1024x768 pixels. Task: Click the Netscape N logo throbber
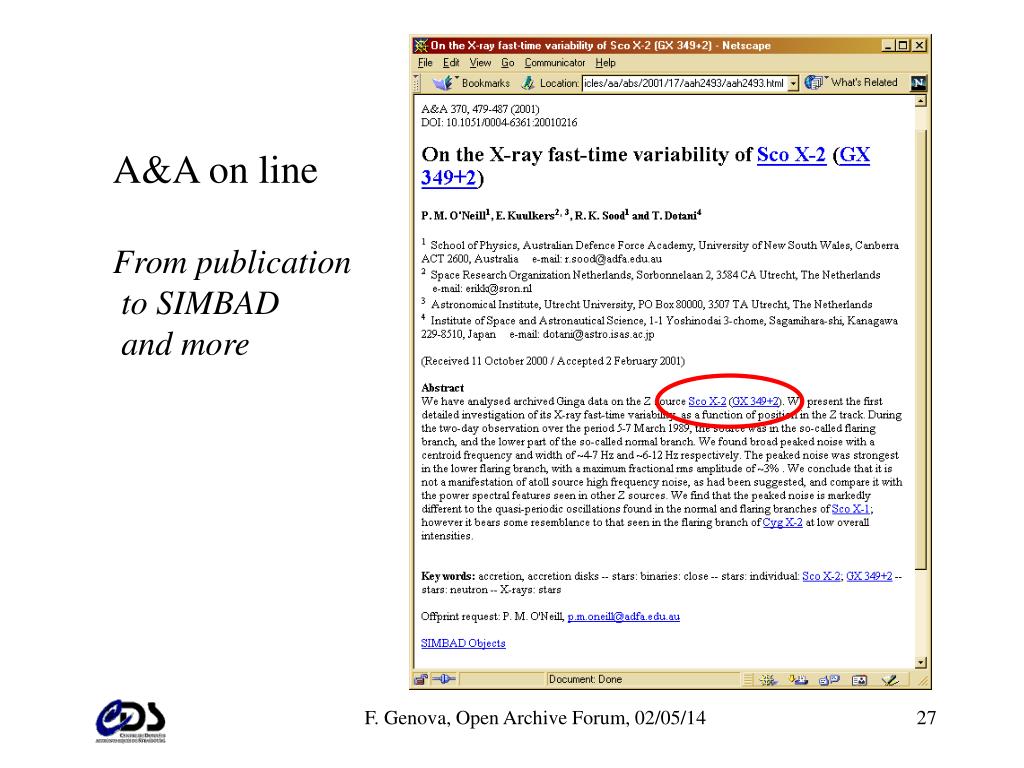pos(918,82)
